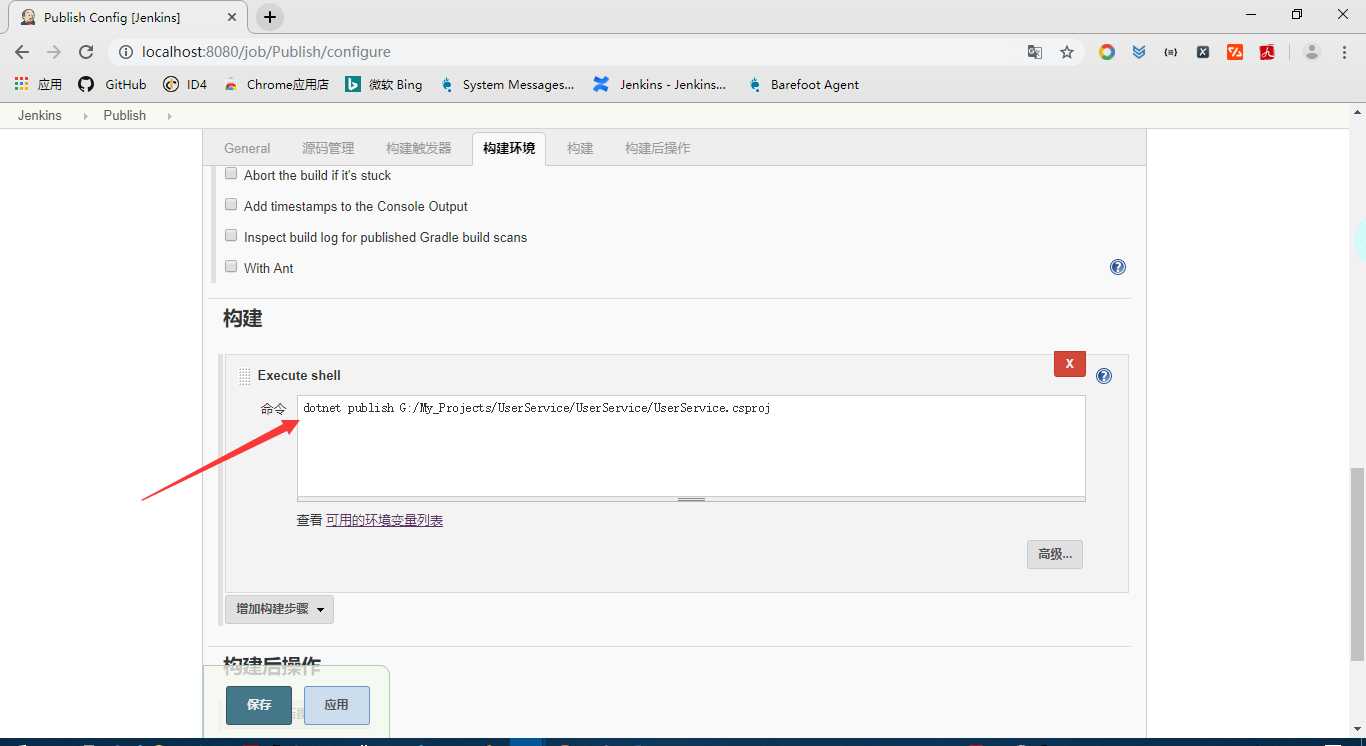Click the orange extension icon

(1235, 52)
